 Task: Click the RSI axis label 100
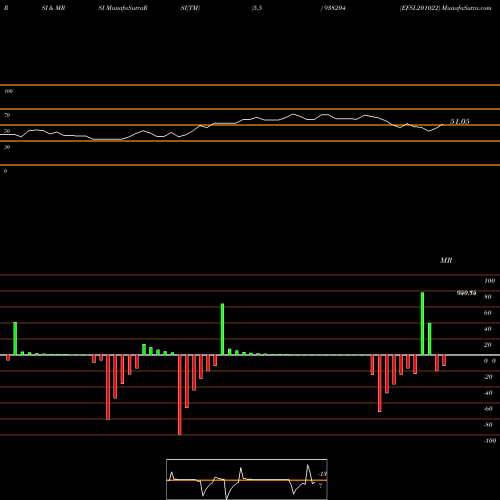click(x=8, y=91)
